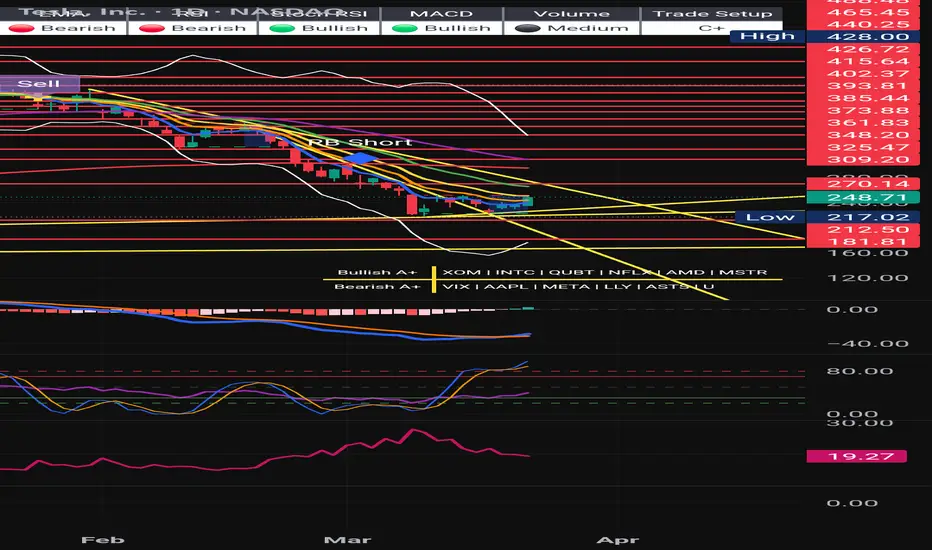The height and width of the screenshot is (550, 932).
Task: Click the 270.14 price level label
Action: pyautogui.click(x=863, y=184)
